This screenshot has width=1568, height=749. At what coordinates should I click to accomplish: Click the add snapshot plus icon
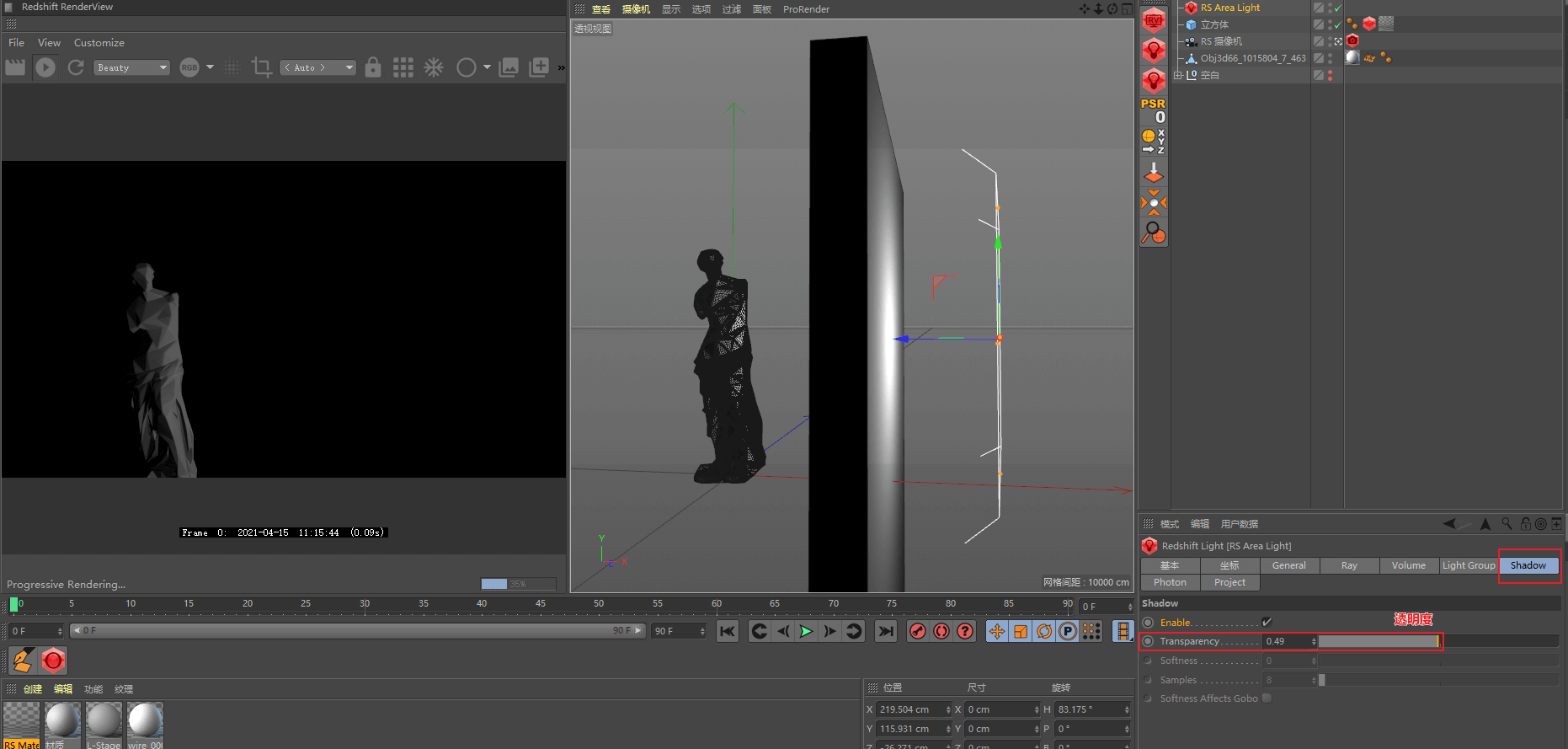pyautogui.click(x=539, y=67)
